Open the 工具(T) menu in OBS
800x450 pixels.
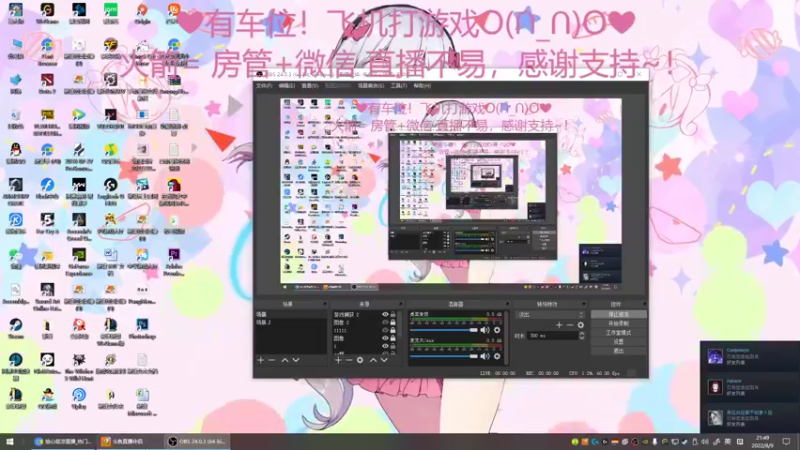pyautogui.click(x=398, y=86)
